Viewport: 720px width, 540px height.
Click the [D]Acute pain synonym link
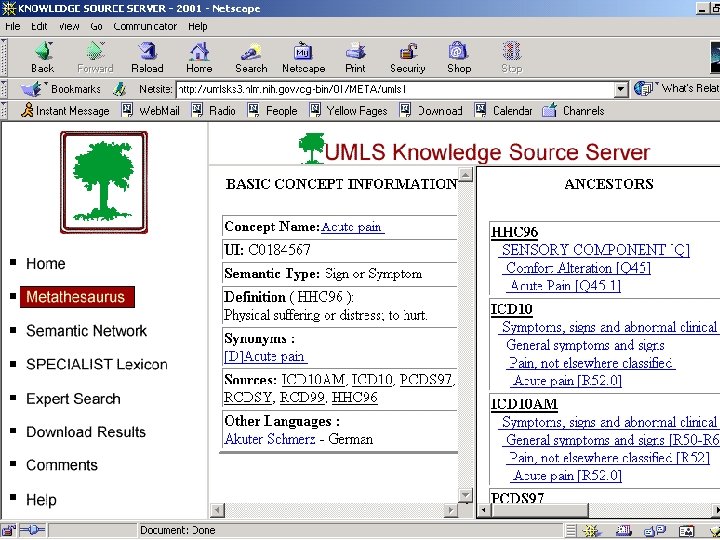pyautogui.click(x=265, y=356)
